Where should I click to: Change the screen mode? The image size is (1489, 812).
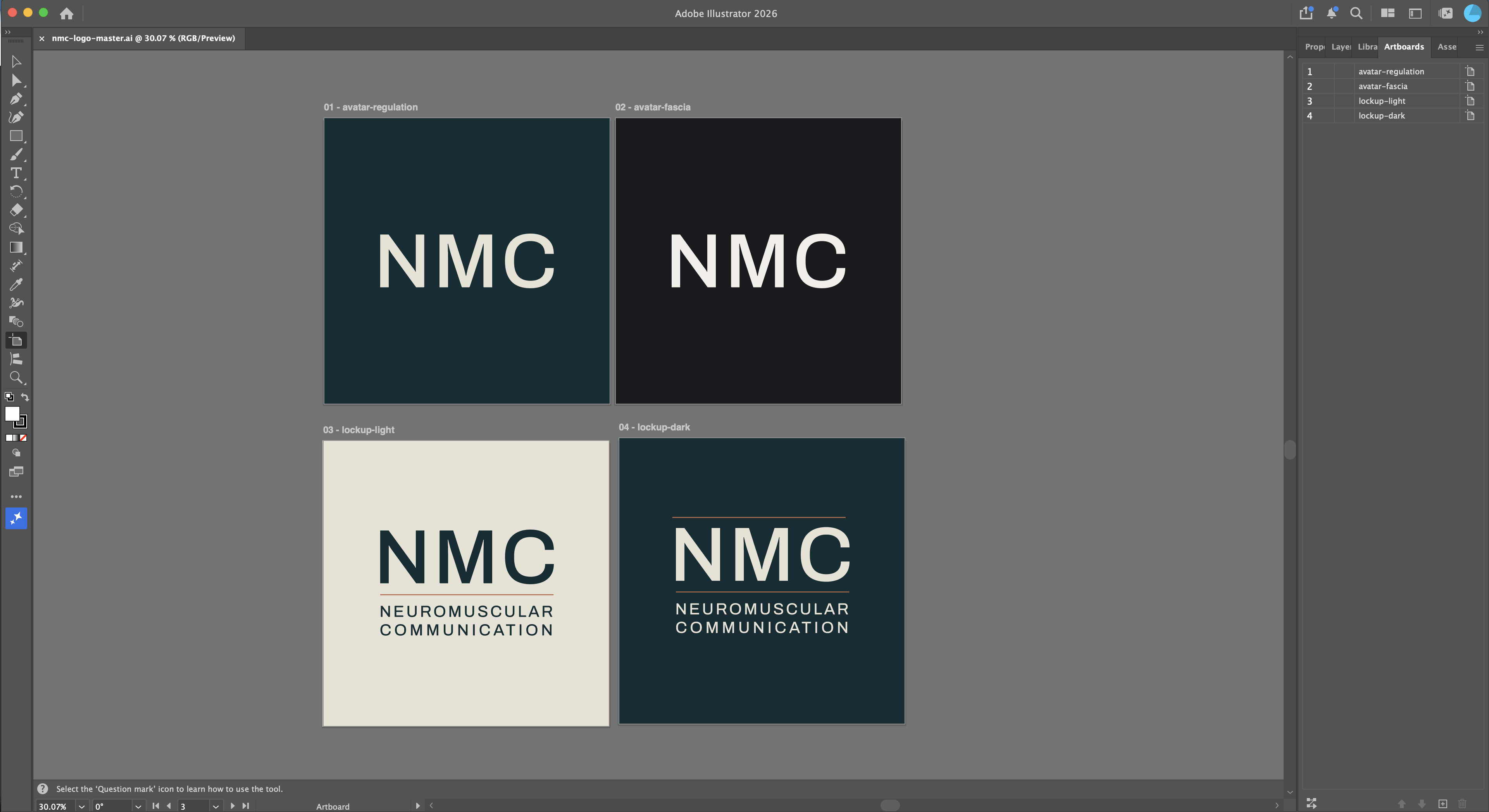click(x=16, y=471)
